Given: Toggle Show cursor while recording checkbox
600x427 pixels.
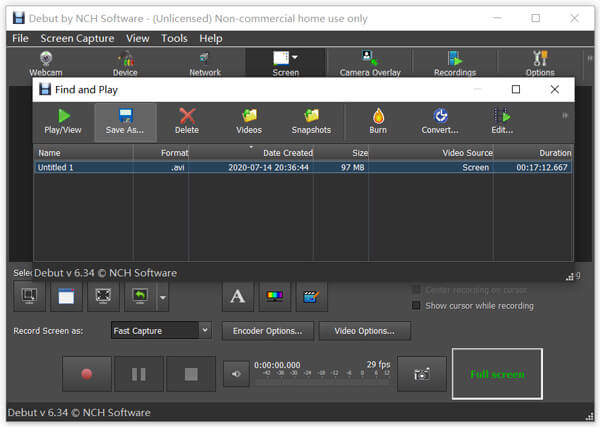Looking at the screenshot, I should [x=416, y=306].
